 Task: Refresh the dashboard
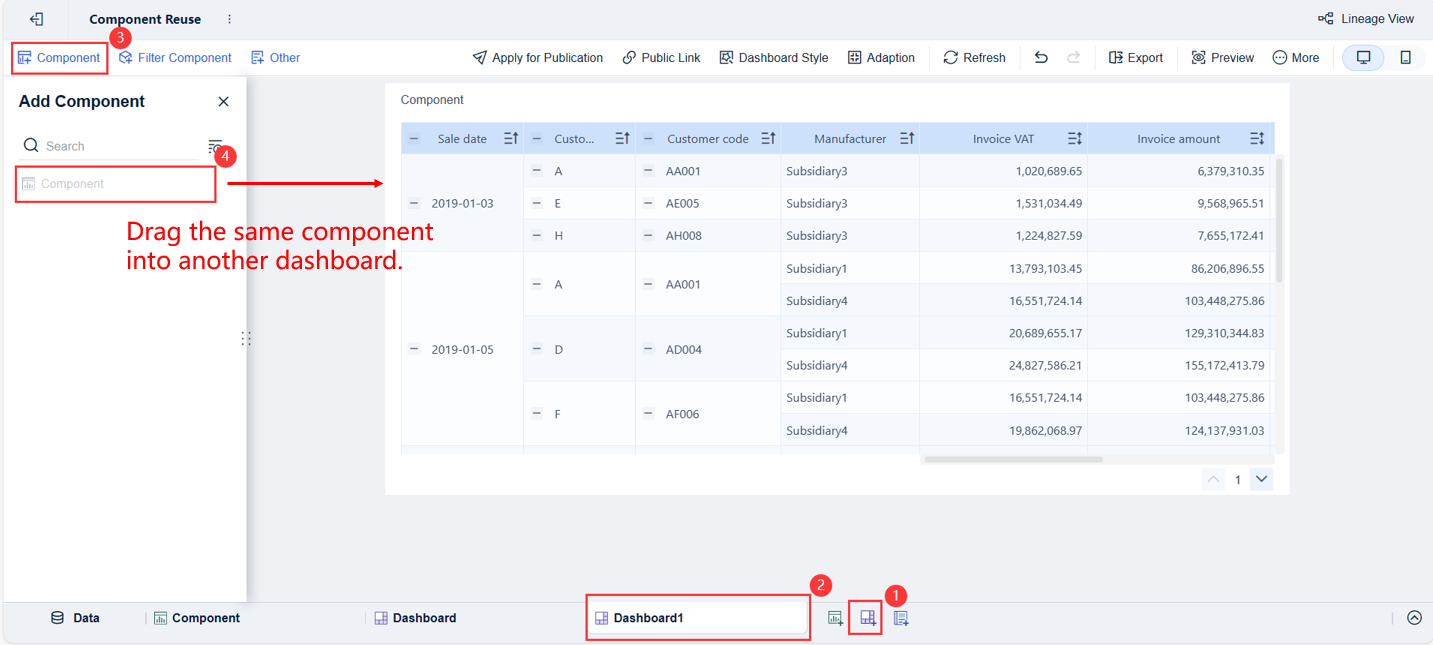[x=974, y=58]
